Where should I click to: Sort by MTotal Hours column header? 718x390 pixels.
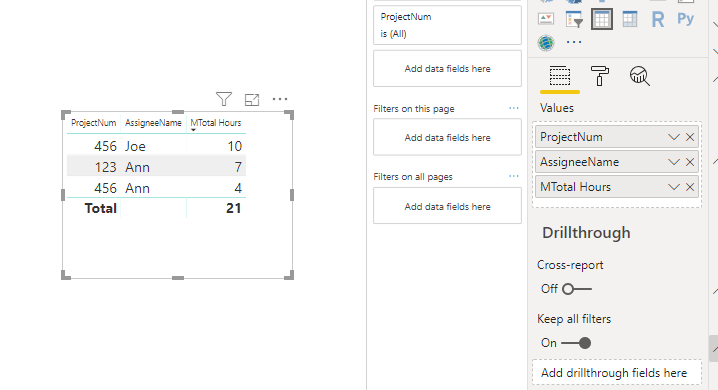(216, 123)
